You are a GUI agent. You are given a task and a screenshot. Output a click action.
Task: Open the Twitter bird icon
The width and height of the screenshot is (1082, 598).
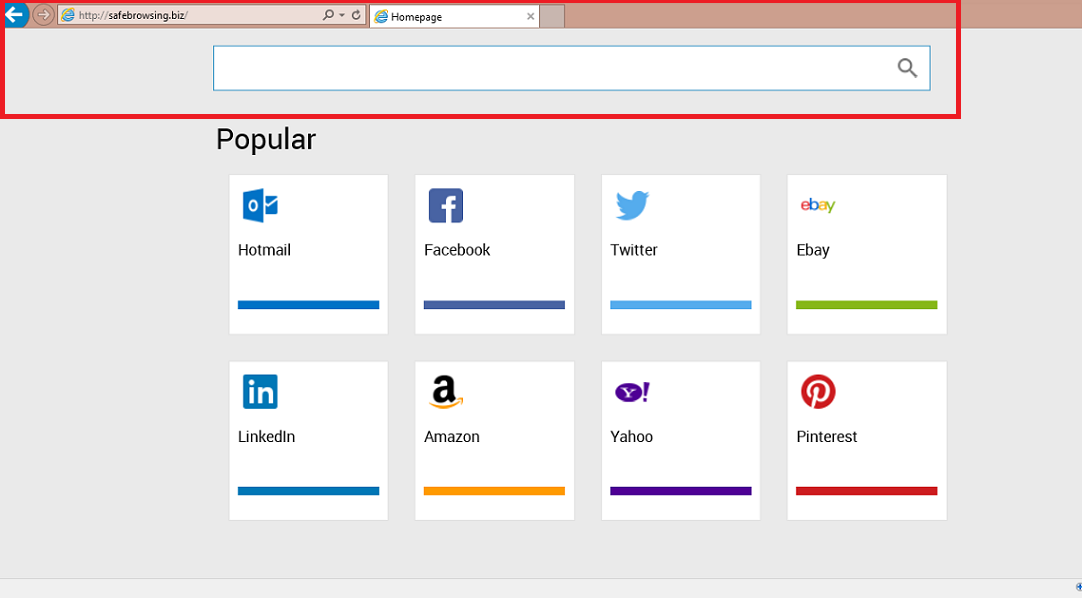point(632,206)
